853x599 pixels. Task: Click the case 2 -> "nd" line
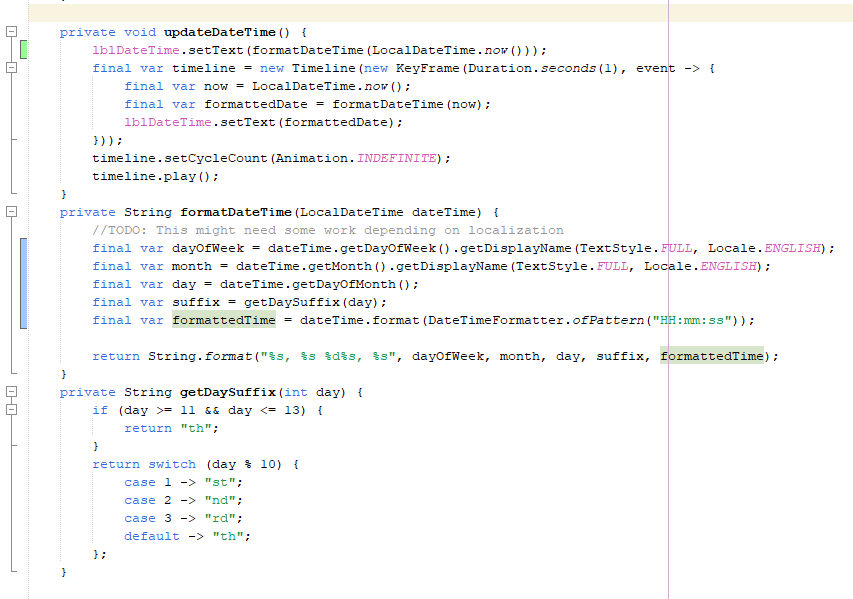[183, 500]
